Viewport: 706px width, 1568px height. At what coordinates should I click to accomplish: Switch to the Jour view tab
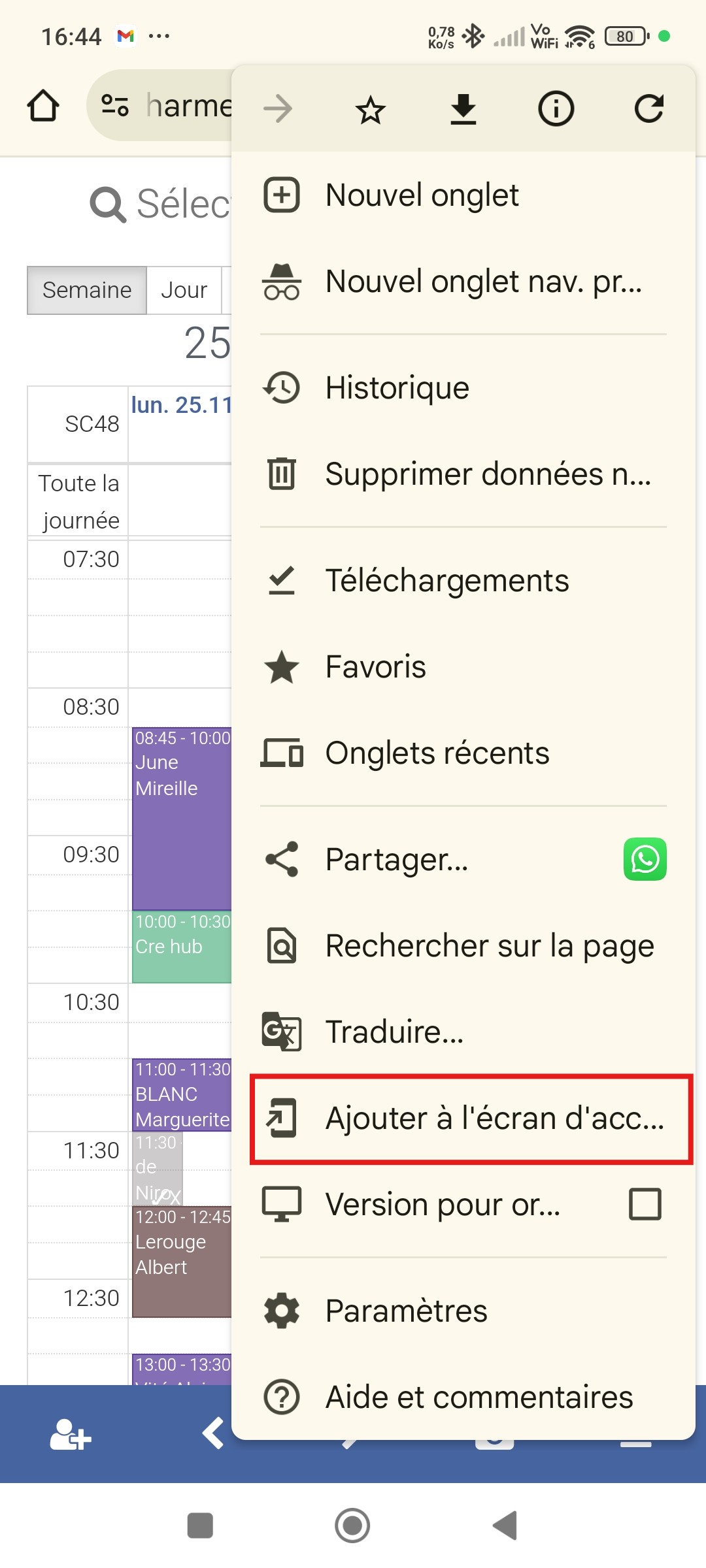pyautogui.click(x=184, y=290)
